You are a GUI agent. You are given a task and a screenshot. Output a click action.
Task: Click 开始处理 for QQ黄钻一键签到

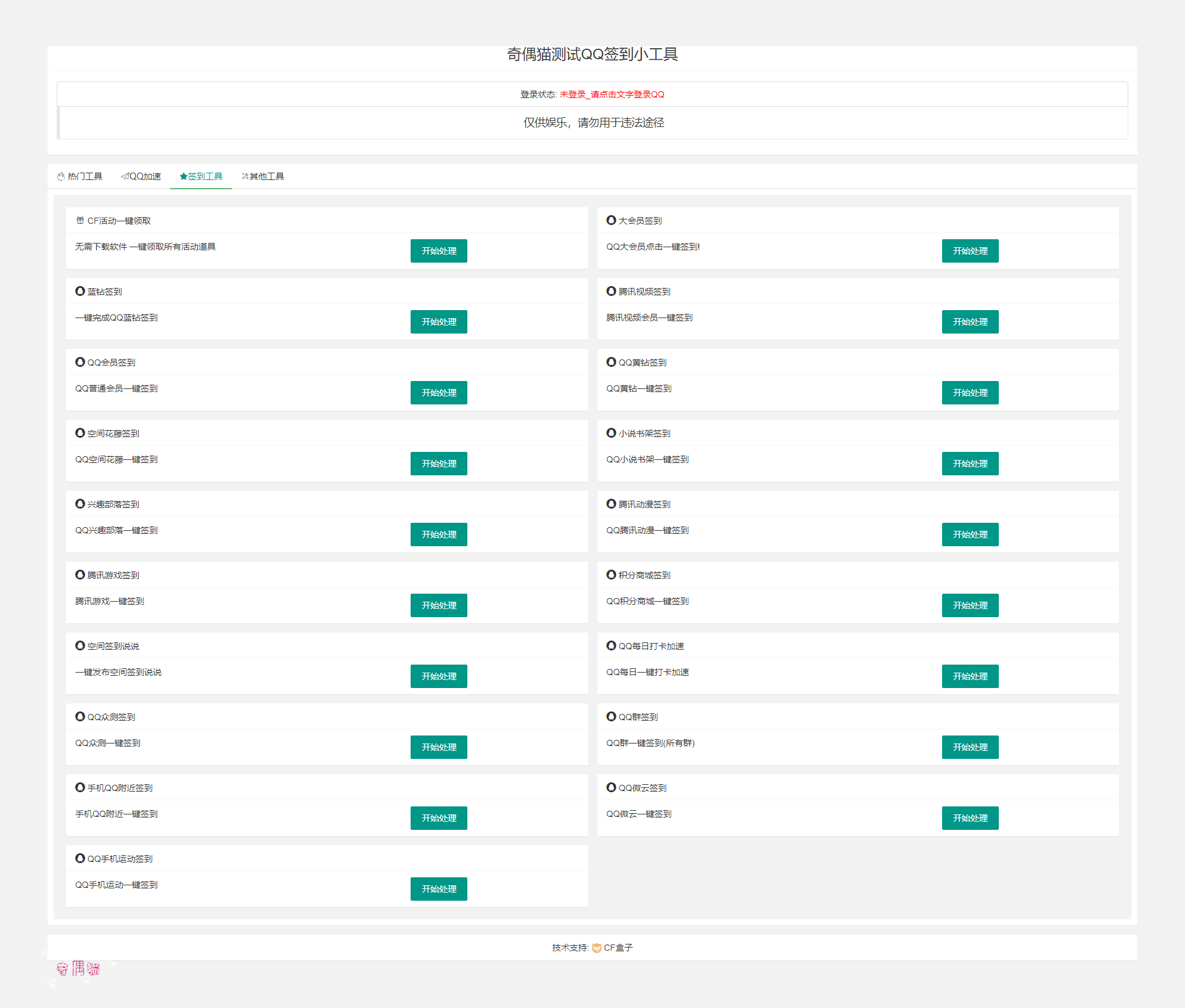click(x=970, y=393)
